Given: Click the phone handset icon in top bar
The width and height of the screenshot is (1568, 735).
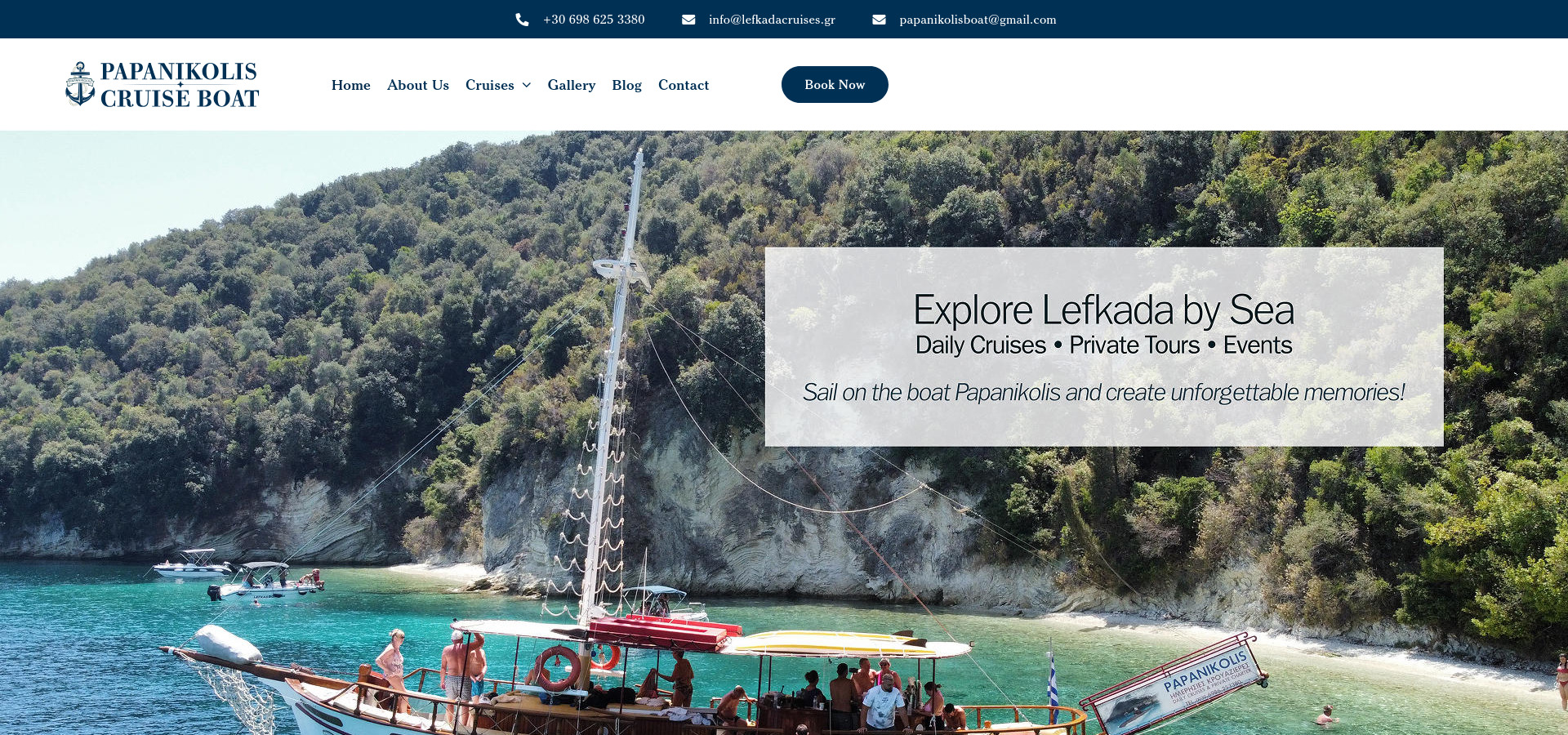Looking at the screenshot, I should tap(522, 20).
